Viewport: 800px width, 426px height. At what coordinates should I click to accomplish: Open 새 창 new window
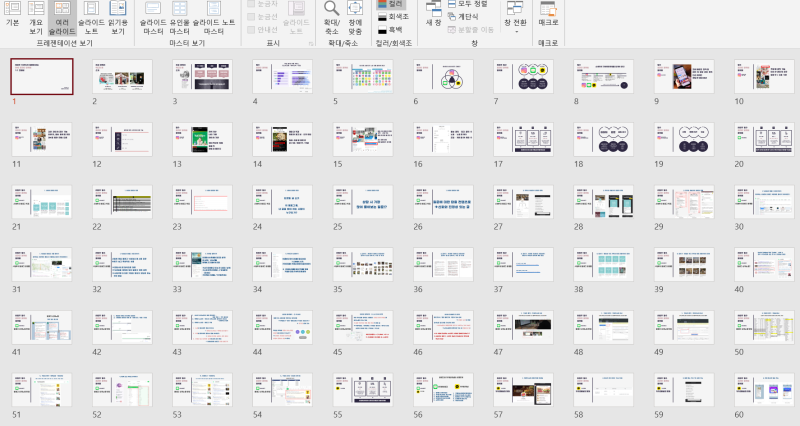[433, 14]
